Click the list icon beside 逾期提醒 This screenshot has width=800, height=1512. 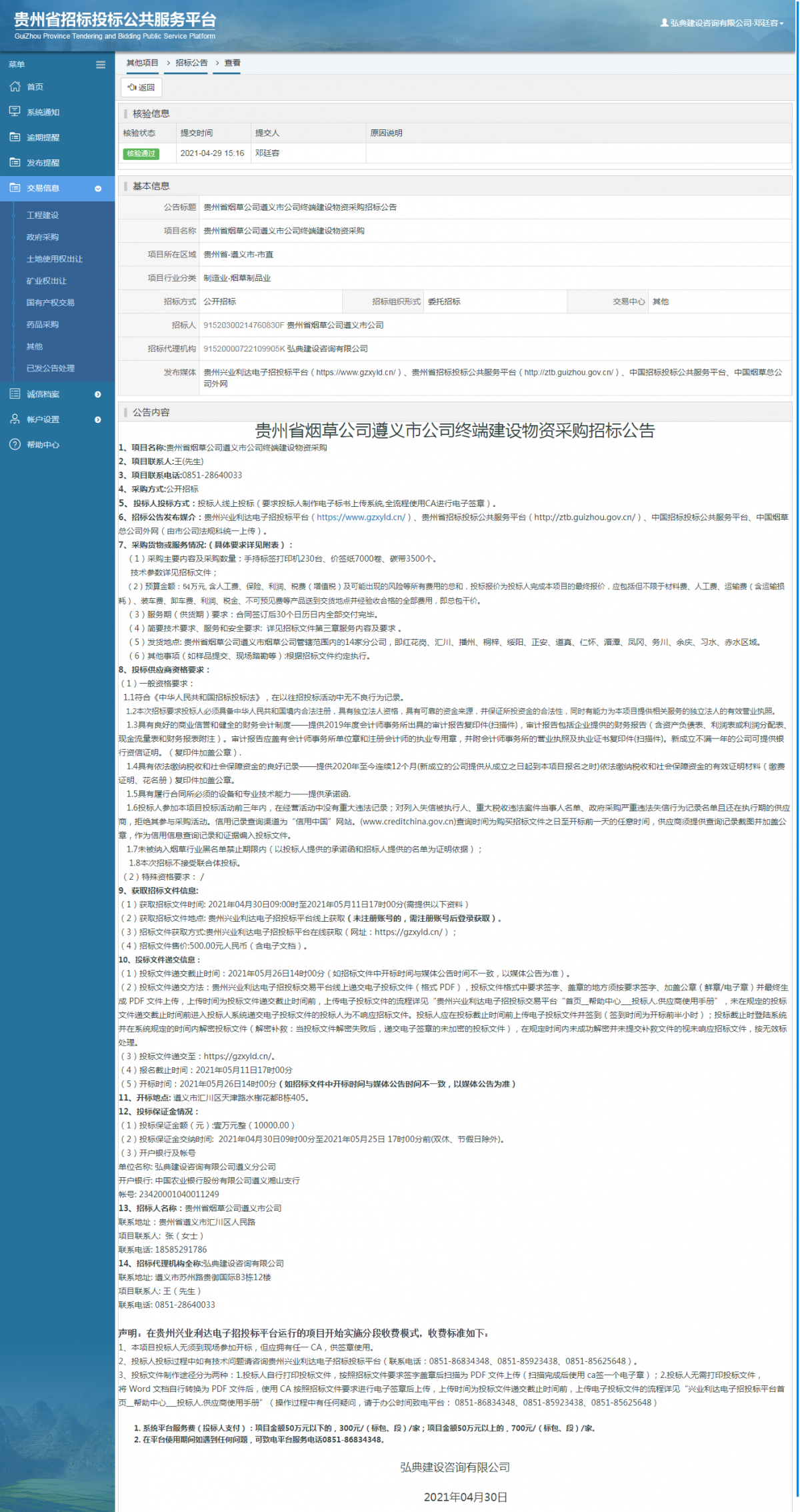click(x=15, y=137)
